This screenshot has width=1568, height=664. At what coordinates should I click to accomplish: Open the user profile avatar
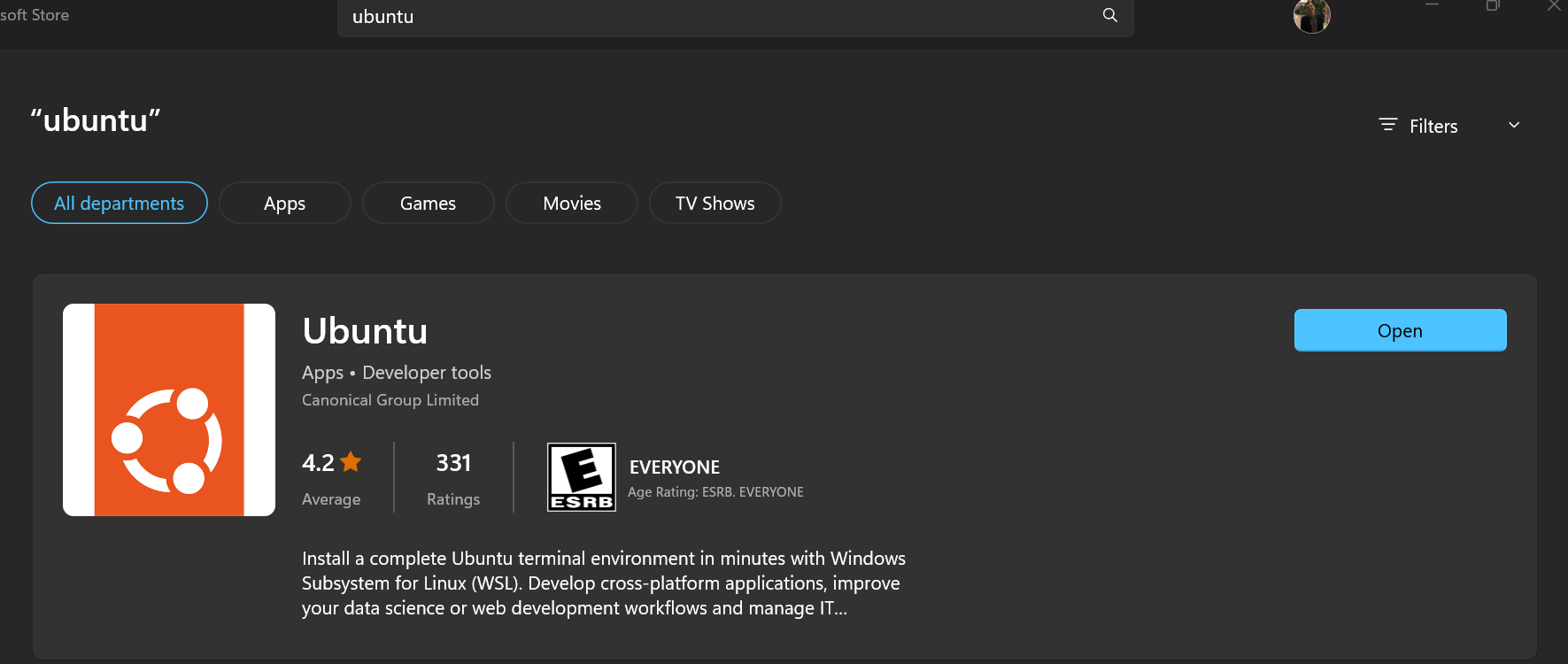click(x=1311, y=16)
